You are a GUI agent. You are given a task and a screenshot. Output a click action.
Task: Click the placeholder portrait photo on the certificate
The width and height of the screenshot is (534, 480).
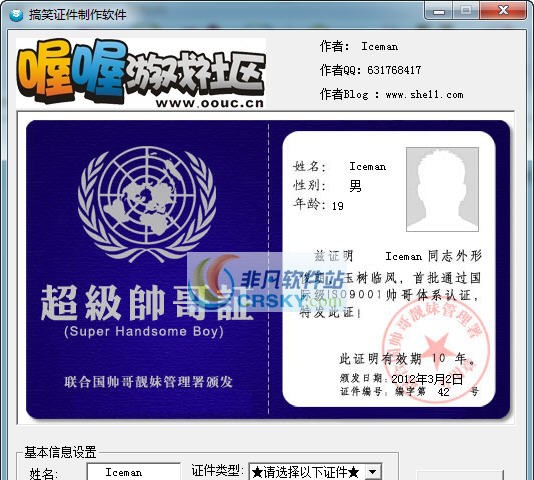point(442,189)
